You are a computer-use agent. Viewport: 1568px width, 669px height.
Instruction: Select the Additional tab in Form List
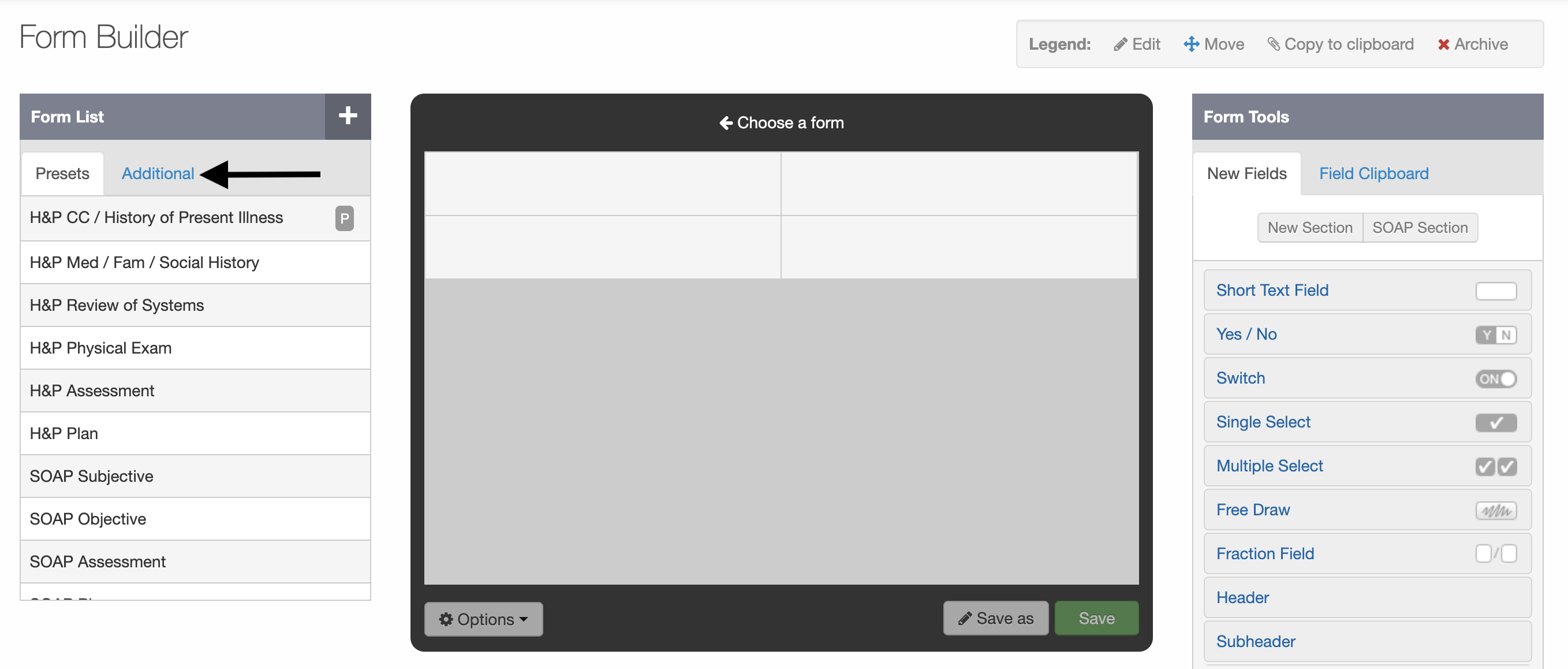158,173
